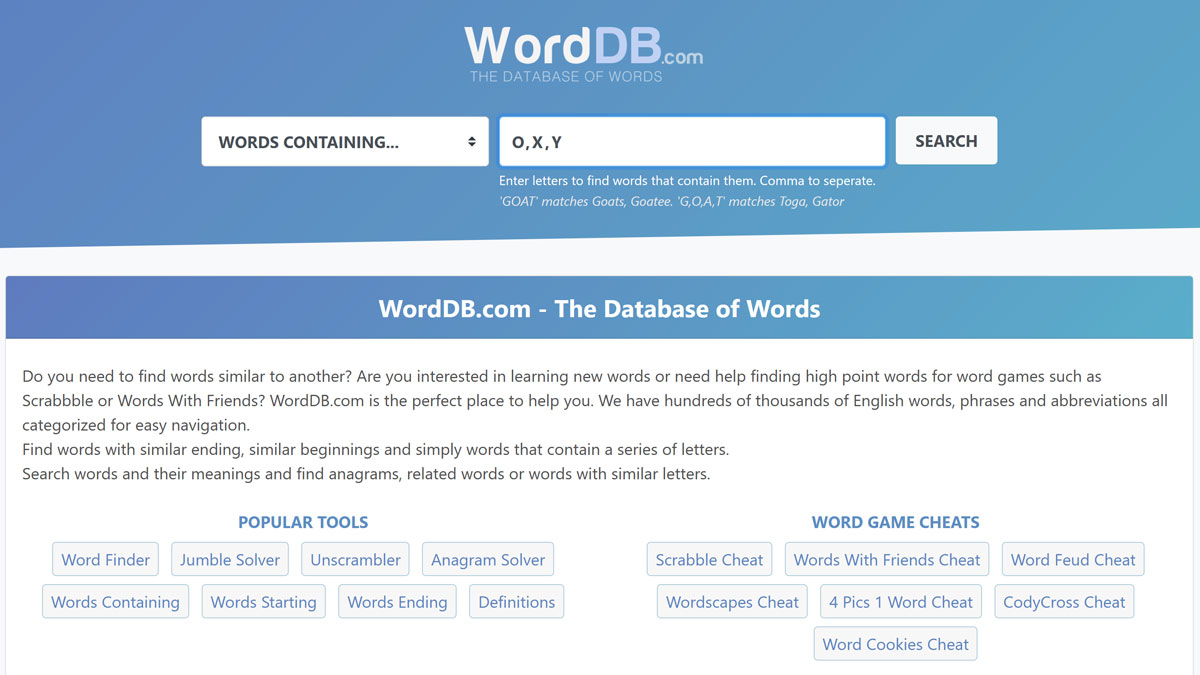Open the Wordscapes Cheat link
Viewport: 1200px width, 675px height.
[732, 602]
